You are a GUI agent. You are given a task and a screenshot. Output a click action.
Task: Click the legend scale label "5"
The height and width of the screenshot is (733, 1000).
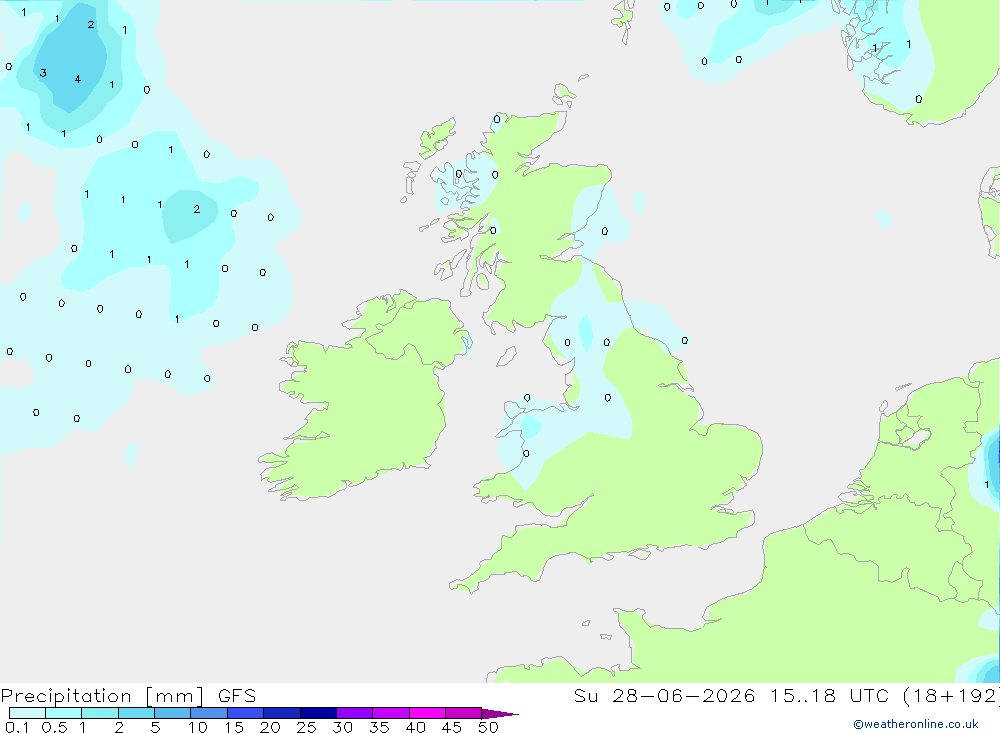click(x=155, y=727)
